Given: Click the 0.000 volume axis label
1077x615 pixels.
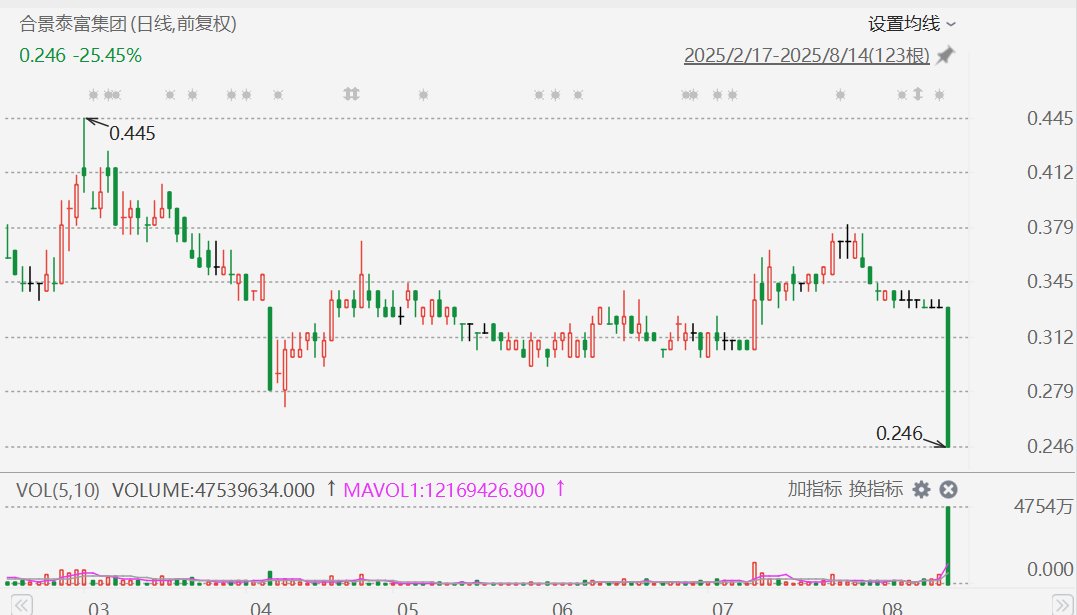Looking at the screenshot, I should coord(1050,569).
